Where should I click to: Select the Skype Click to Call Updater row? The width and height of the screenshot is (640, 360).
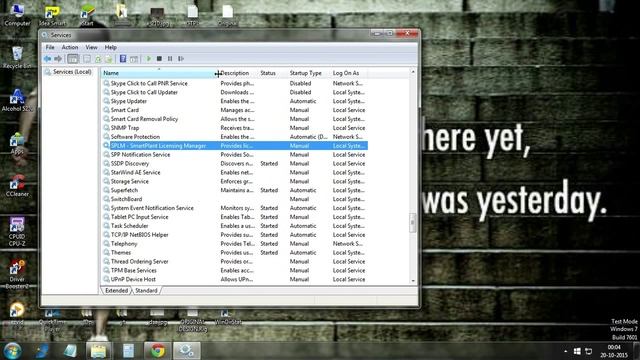click(x=235, y=92)
